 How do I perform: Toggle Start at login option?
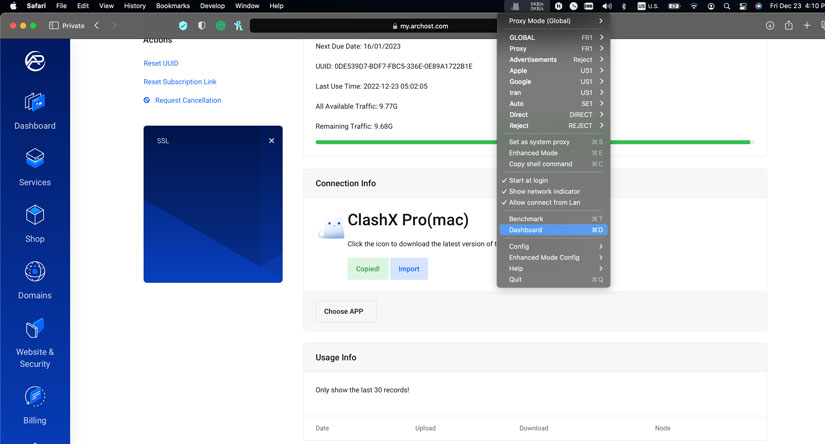click(554, 180)
